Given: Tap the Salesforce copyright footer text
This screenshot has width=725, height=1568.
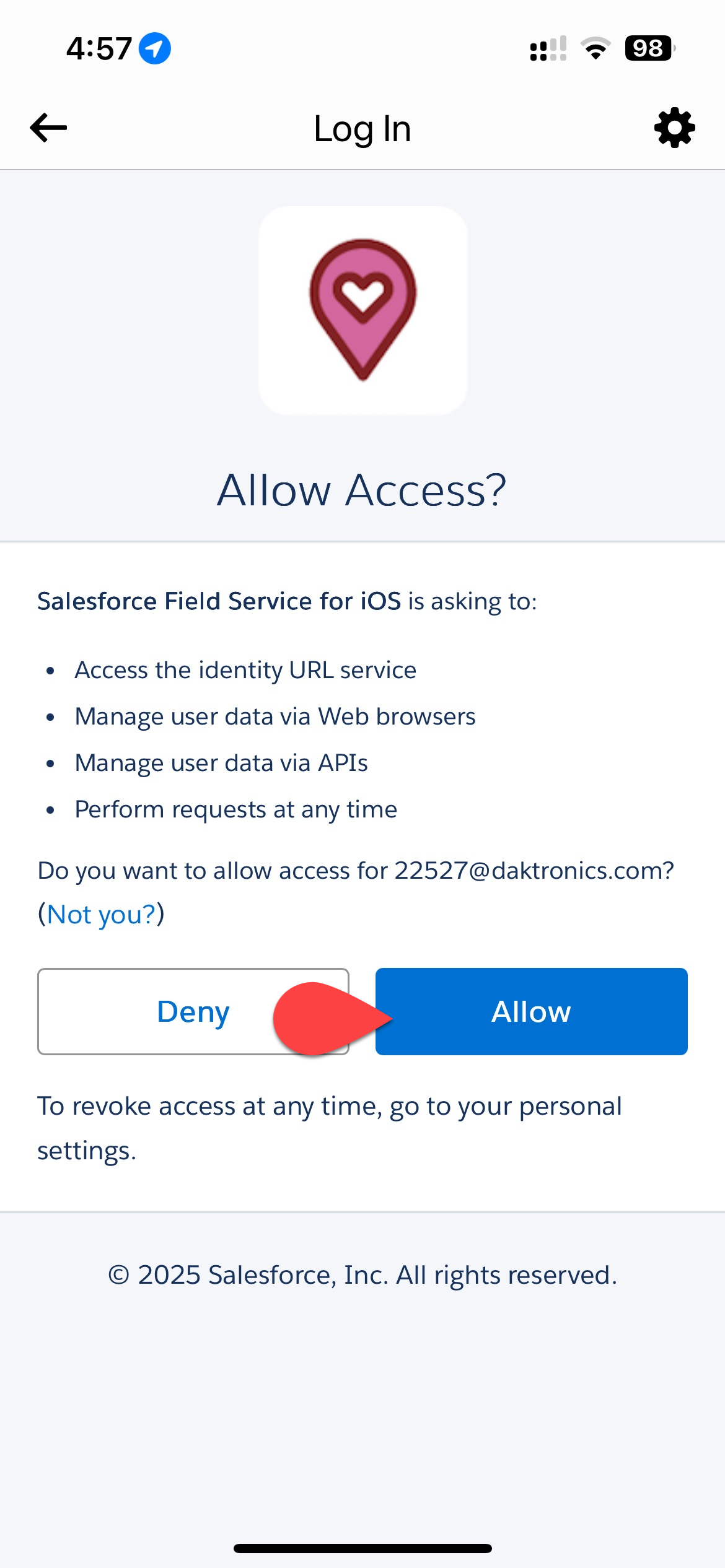Looking at the screenshot, I should pyautogui.click(x=362, y=1275).
